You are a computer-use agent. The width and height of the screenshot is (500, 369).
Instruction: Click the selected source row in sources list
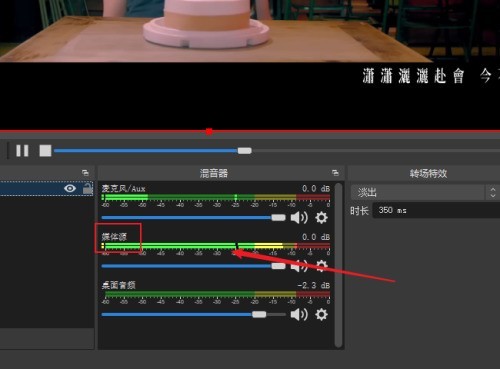click(x=46, y=188)
